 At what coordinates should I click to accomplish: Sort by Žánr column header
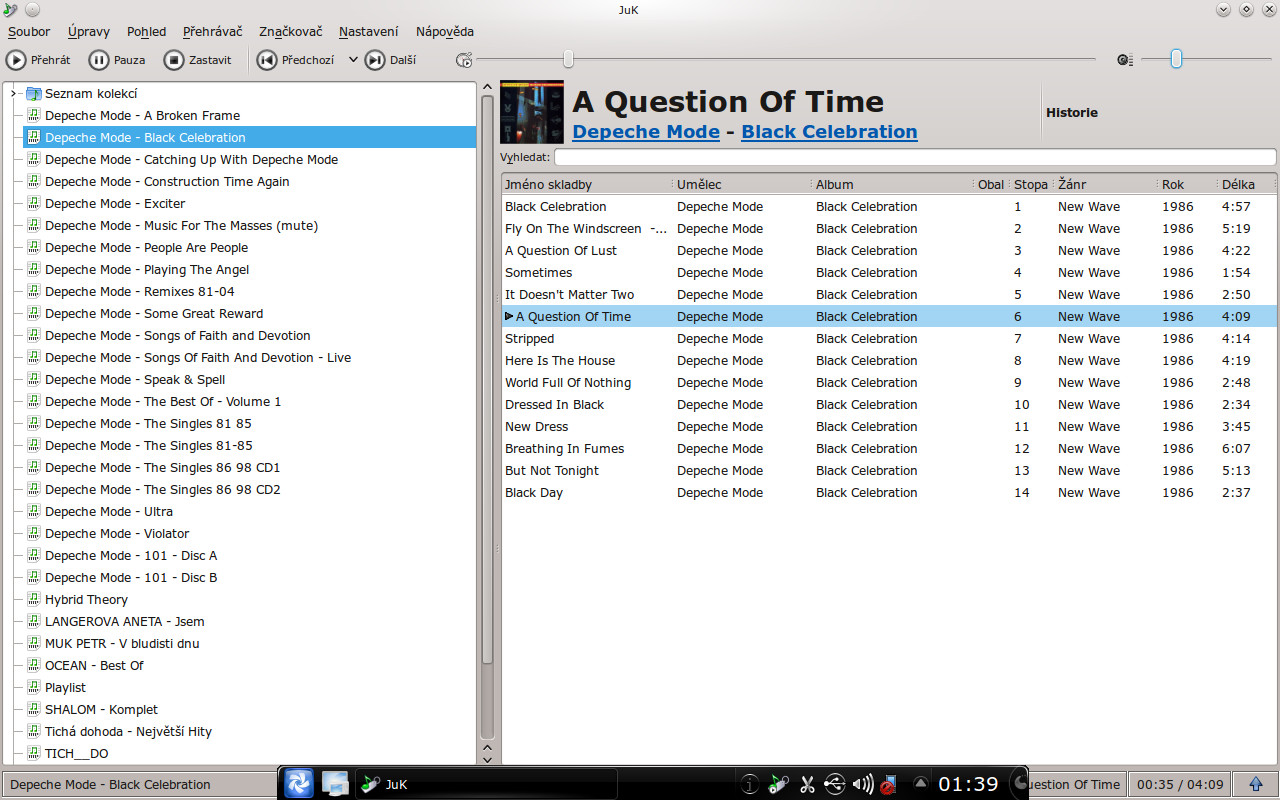tap(1106, 184)
